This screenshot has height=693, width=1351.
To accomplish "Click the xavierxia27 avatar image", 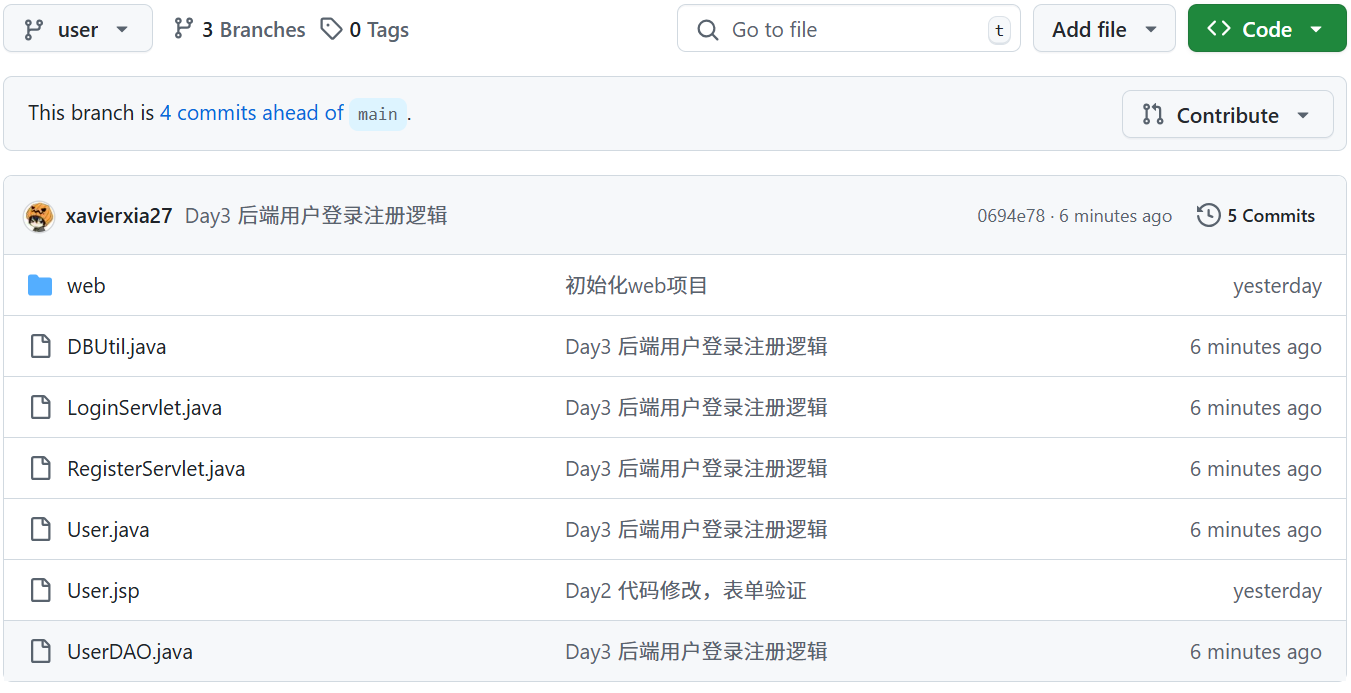I will (x=39, y=216).
